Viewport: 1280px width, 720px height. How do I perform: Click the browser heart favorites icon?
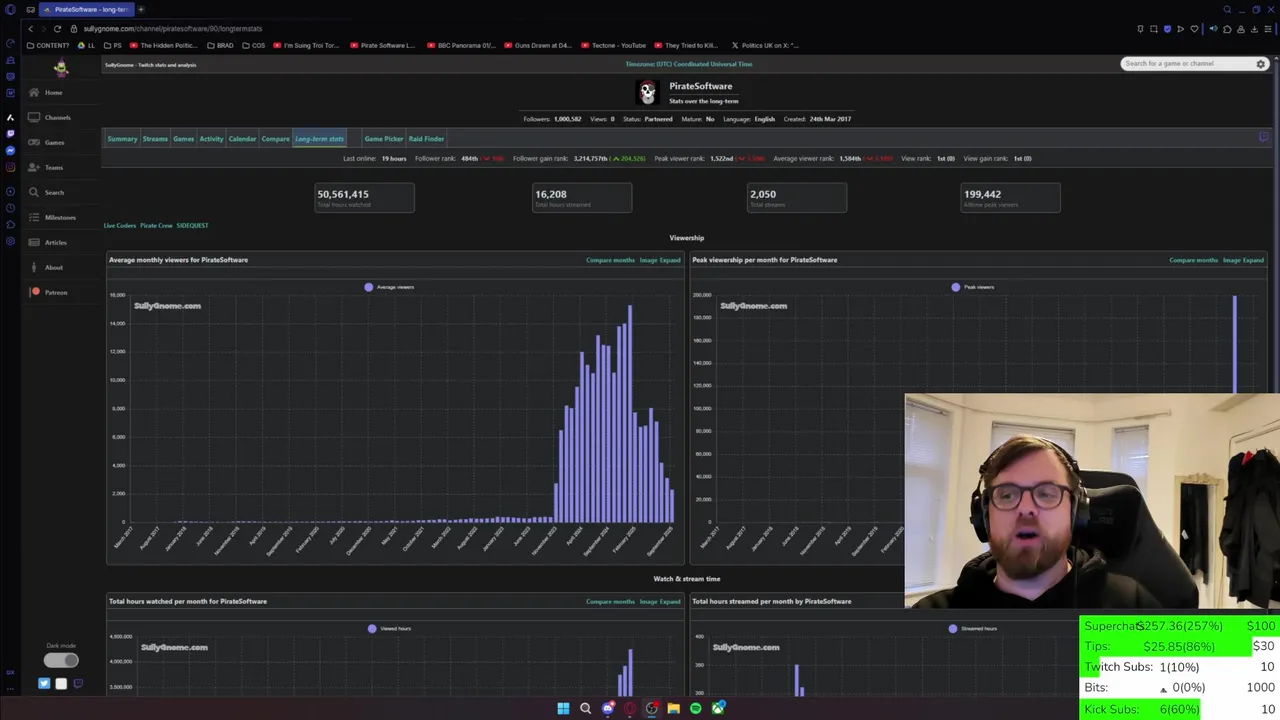(1194, 29)
